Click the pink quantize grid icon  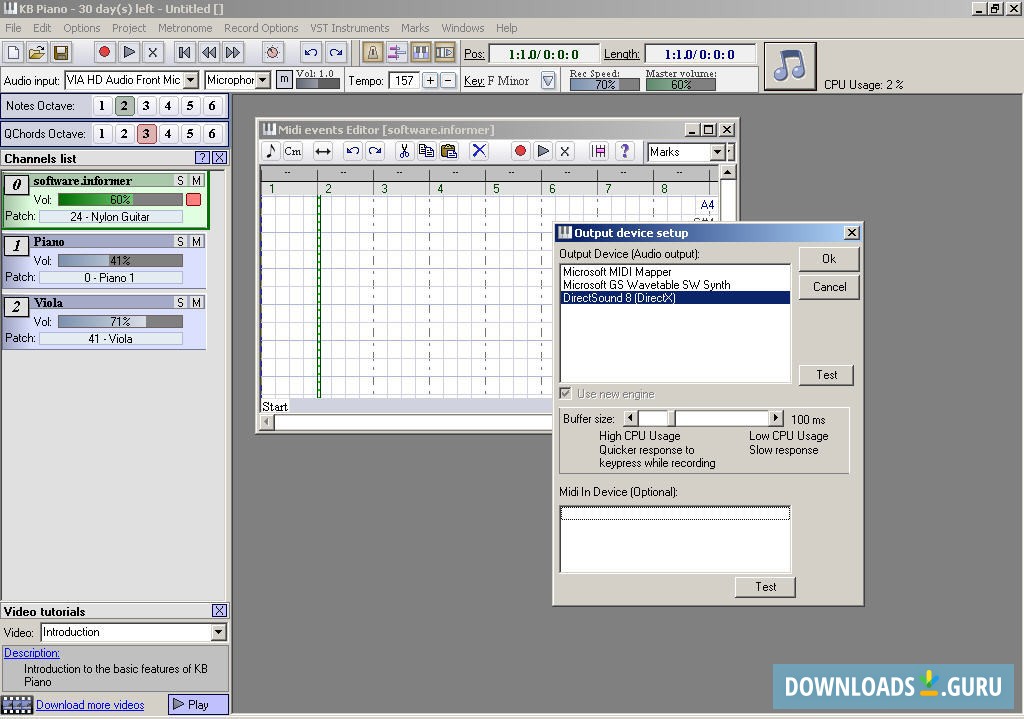(598, 152)
